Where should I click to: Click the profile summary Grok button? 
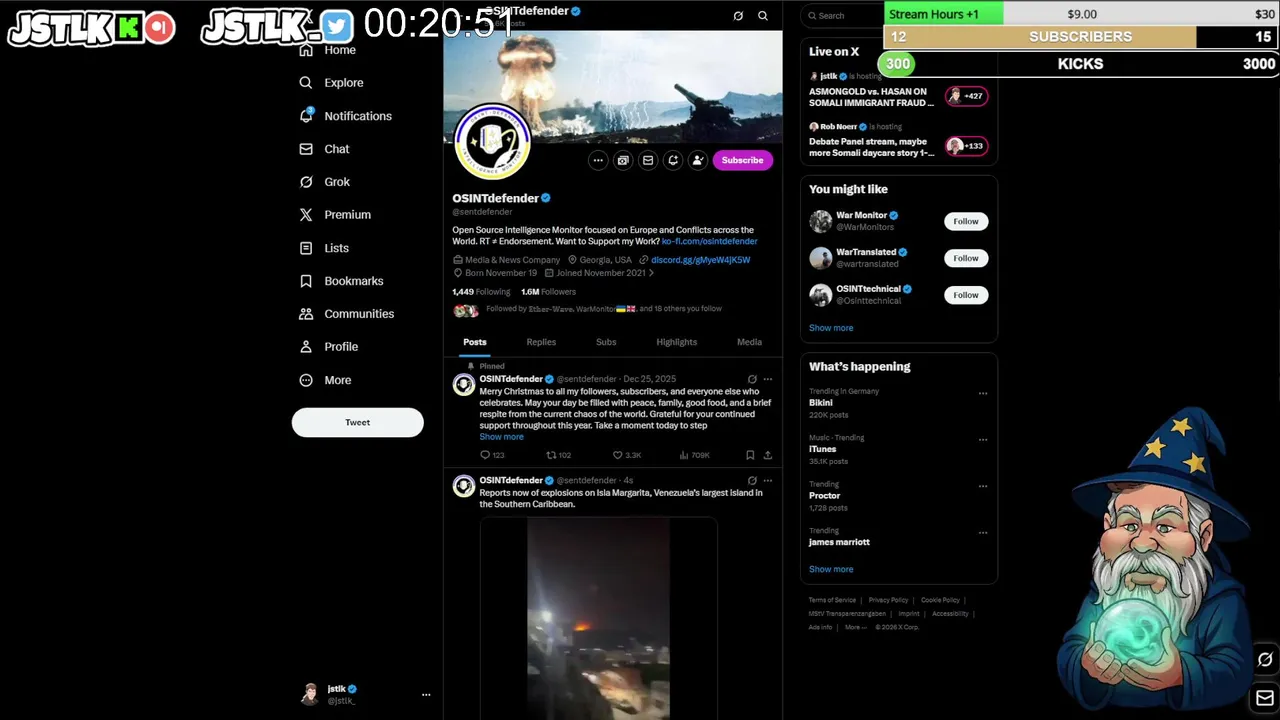623,160
